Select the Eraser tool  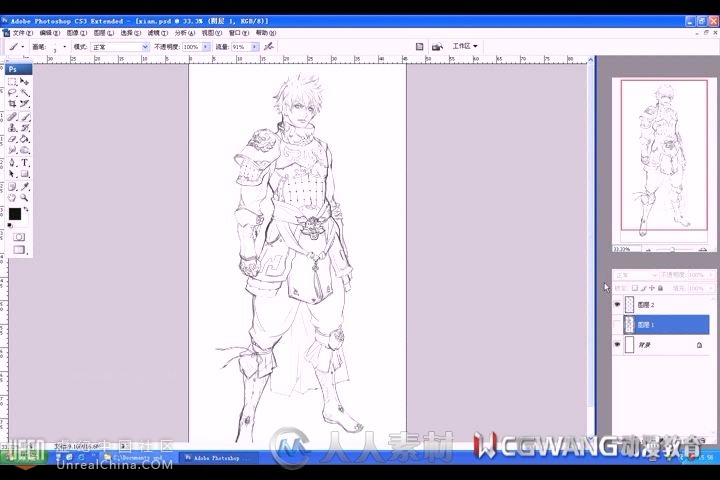pos(13,139)
